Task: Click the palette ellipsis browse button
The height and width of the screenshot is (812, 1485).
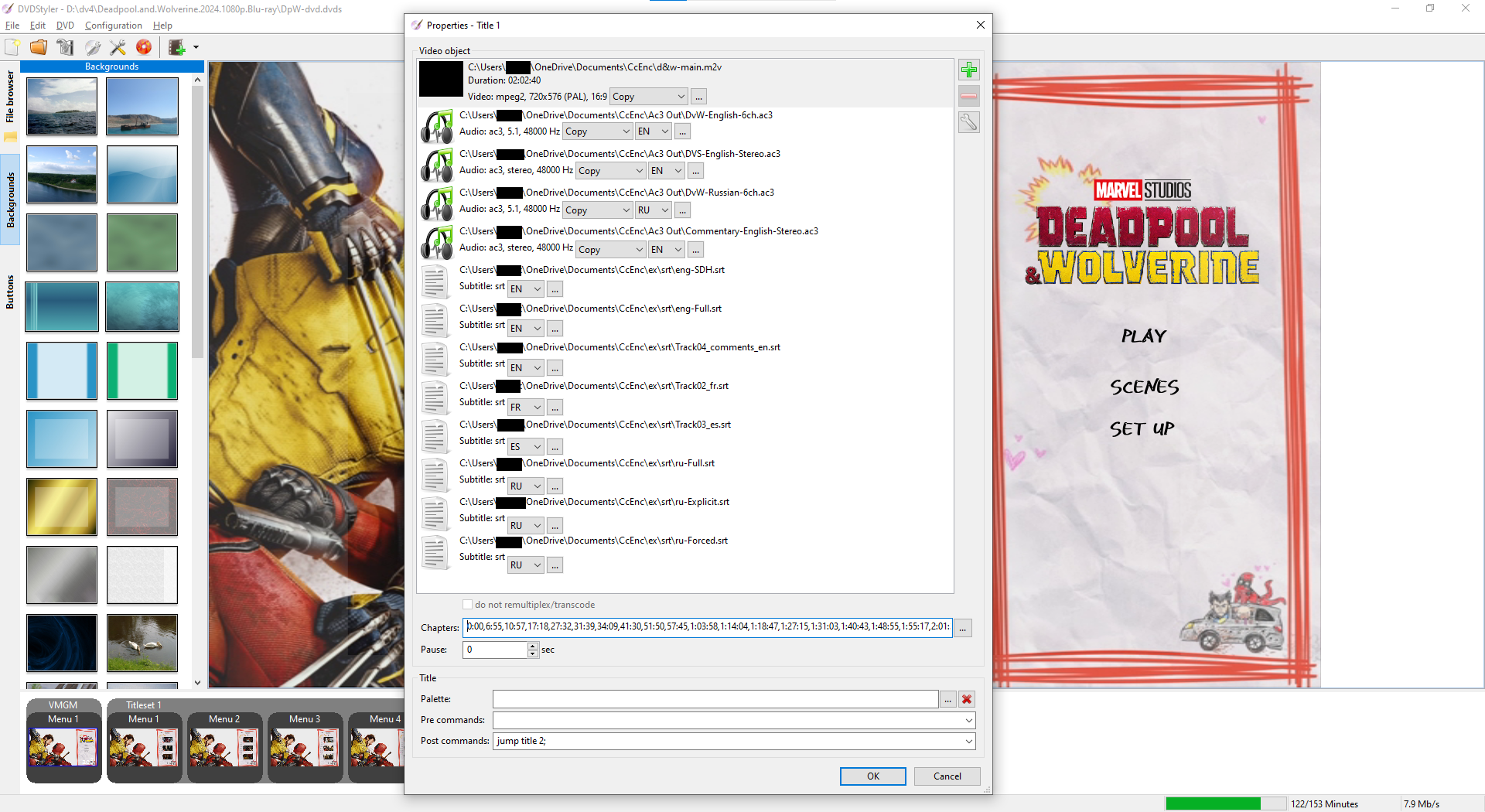Action: pos(947,699)
